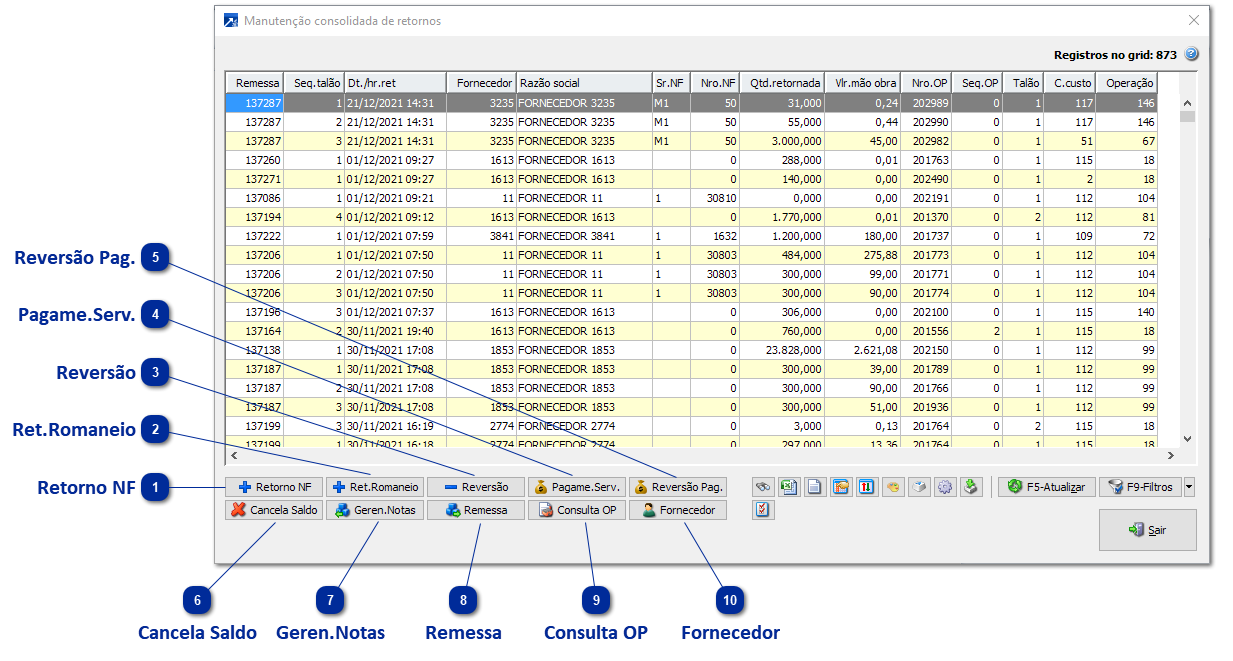
Task: Export the grid with the Excel icon
Action: (789, 488)
